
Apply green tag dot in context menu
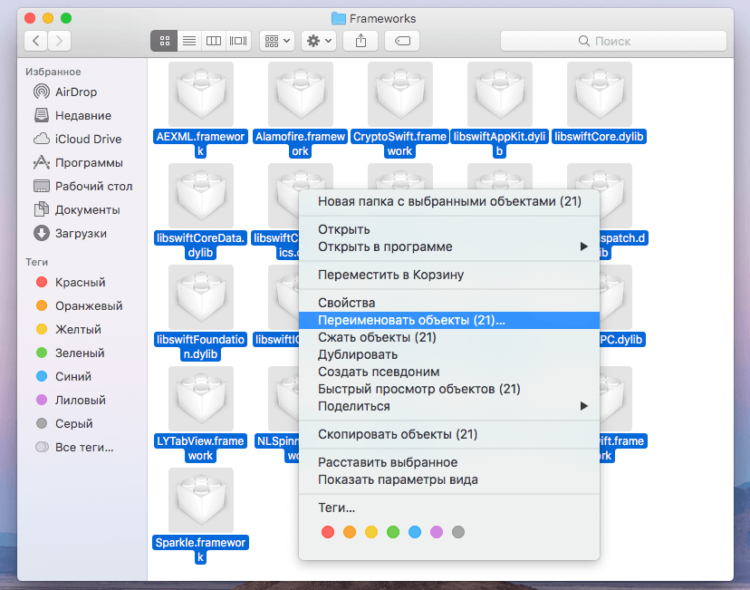tap(393, 532)
